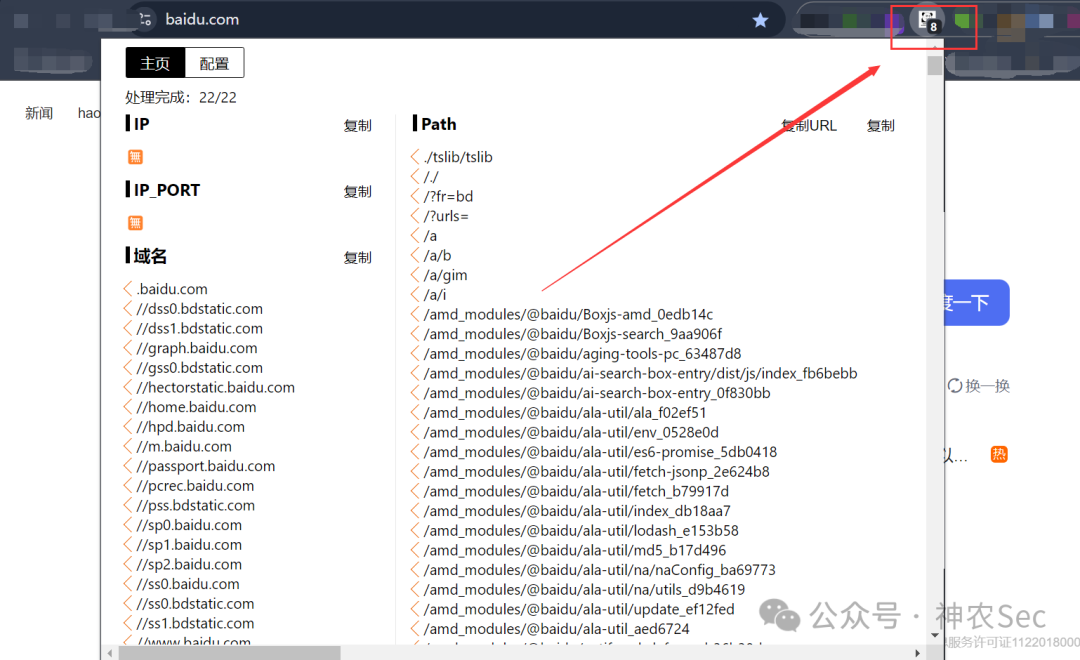Copy the 域名 section with 复制

(357, 258)
